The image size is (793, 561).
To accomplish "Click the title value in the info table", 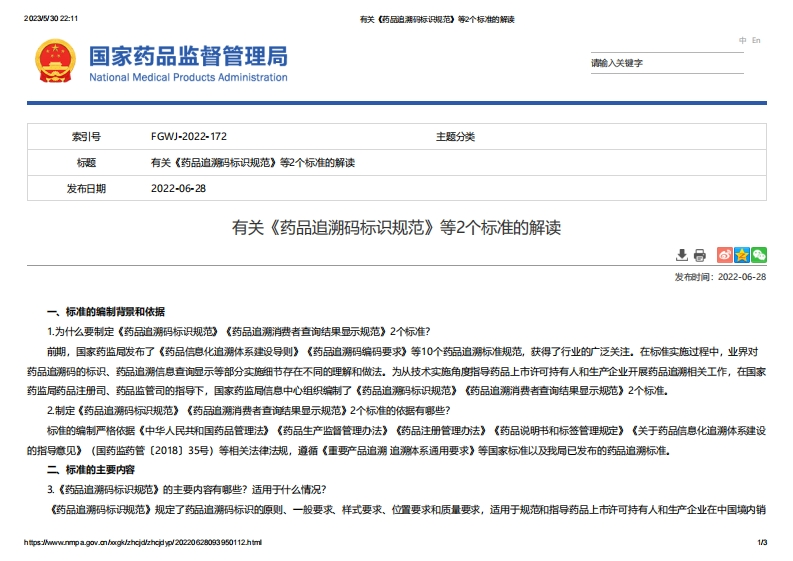I will pyautogui.click(x=252, y=162).
